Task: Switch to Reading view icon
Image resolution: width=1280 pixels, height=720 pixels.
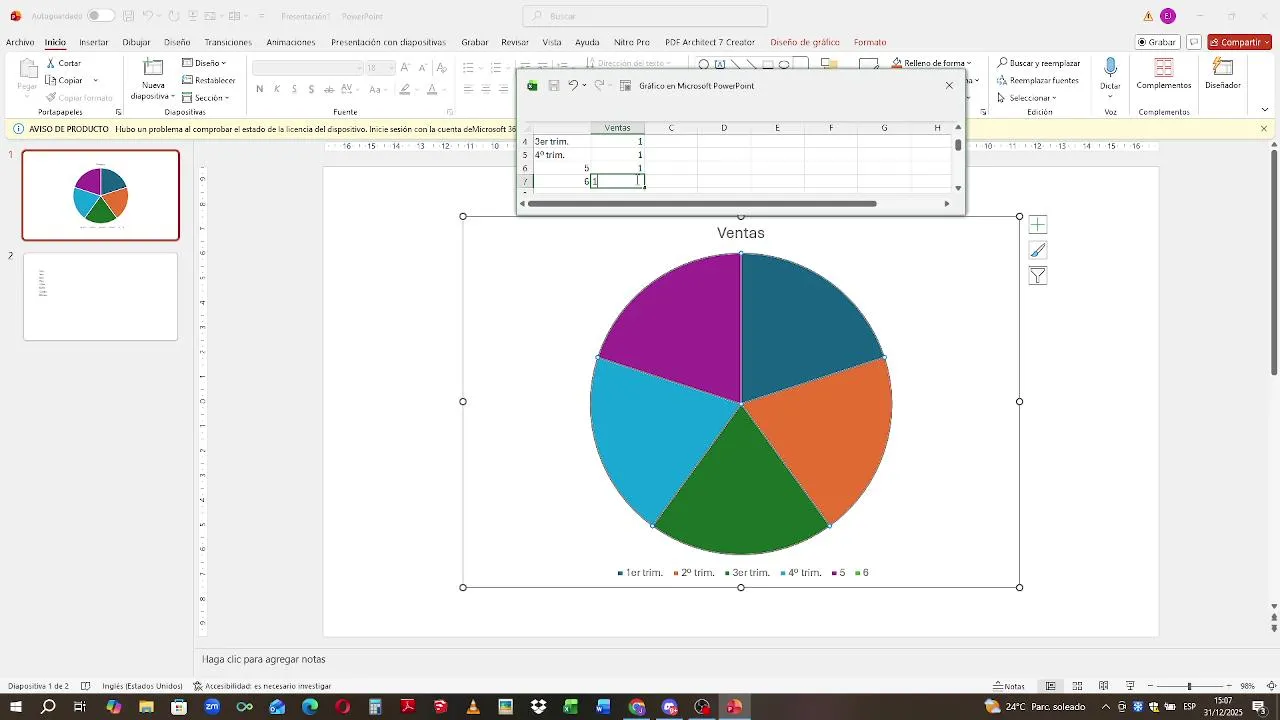Action: (x=1104, y=686)
